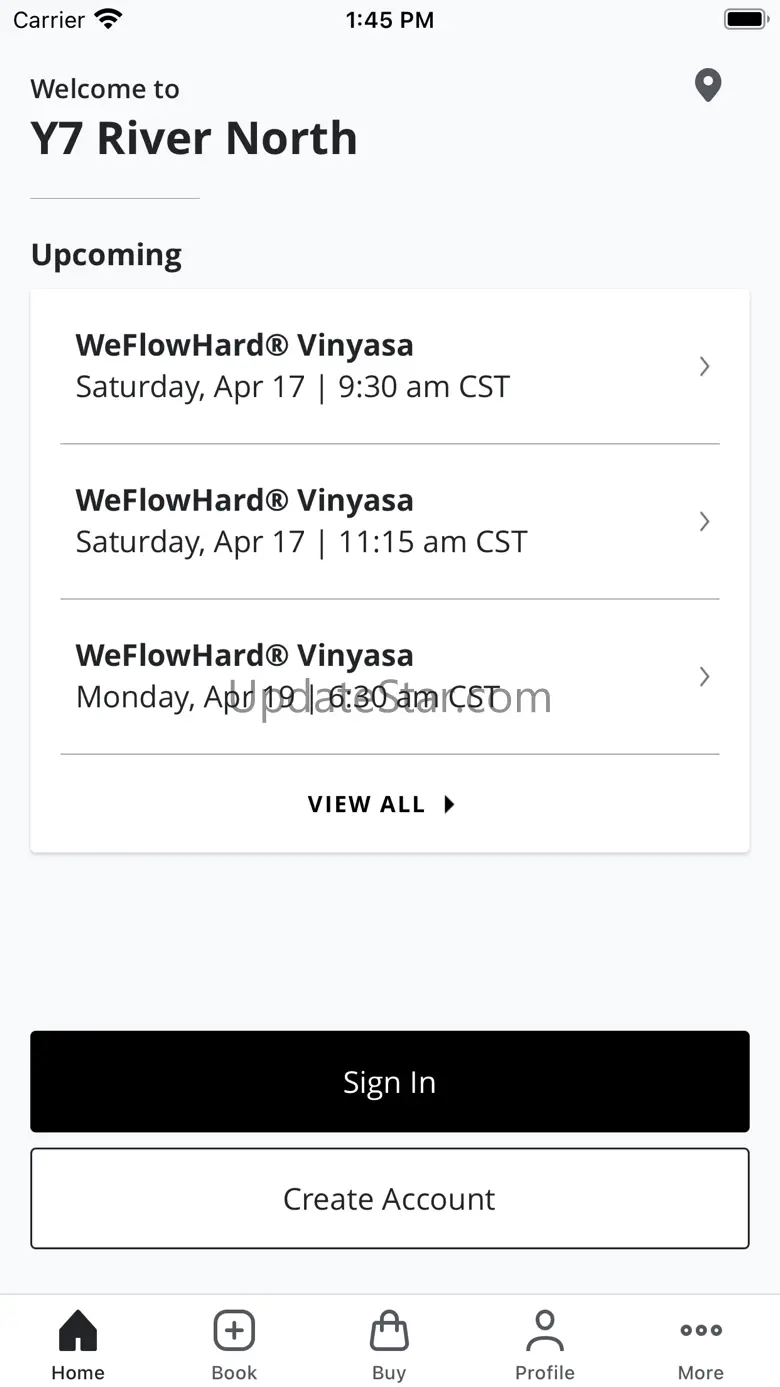Tap the Profile person icon
The image size is (780, 1387).
[x=545, y=1331]
